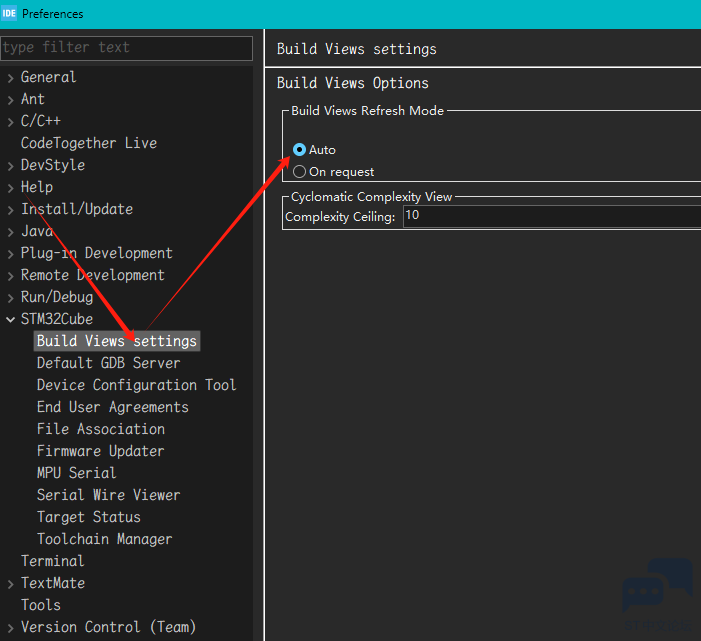The image size is (701, 641).
Task: Select Terminal preferences
Action: 53,561
